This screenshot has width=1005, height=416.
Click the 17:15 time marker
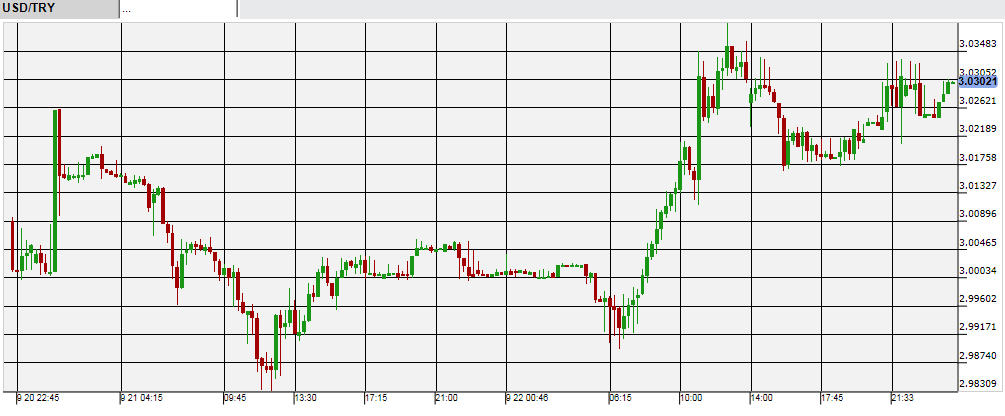[376, 397]
